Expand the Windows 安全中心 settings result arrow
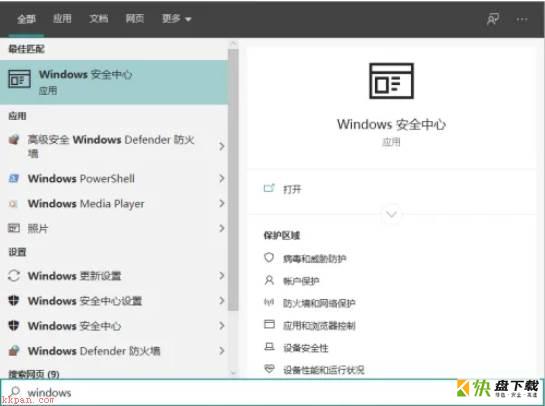 [x=221, y=326]
